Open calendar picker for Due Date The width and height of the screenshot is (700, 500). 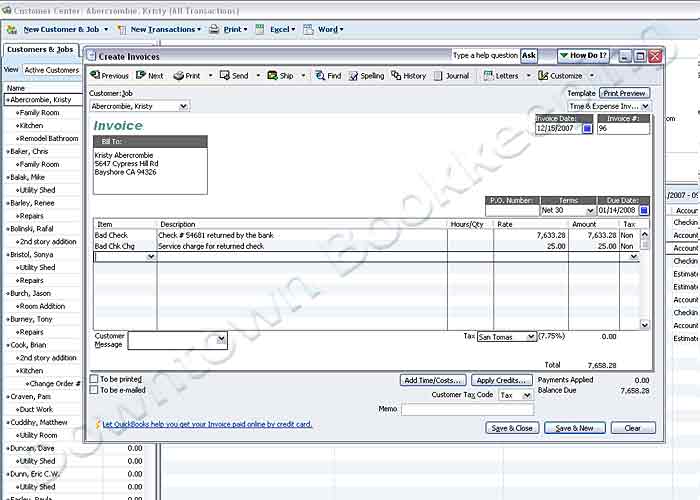coord(644,210)
